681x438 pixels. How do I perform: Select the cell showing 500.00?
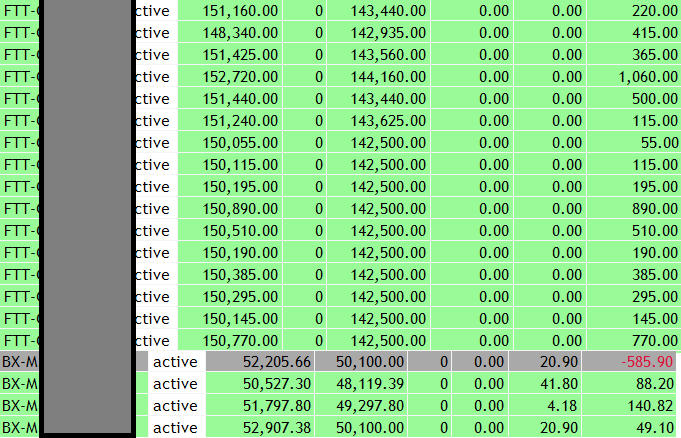(634, 99)
